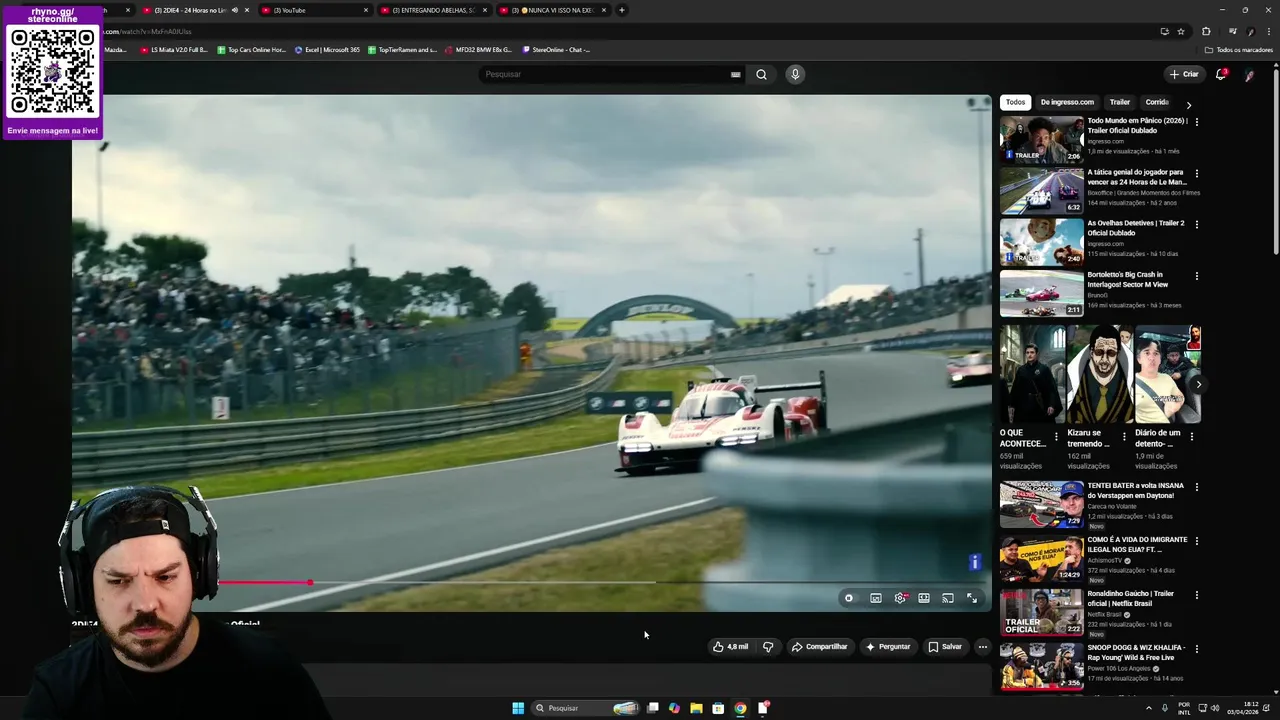
Task: Click the YouTube Pesquisar search field
Action: pos(611,74)
